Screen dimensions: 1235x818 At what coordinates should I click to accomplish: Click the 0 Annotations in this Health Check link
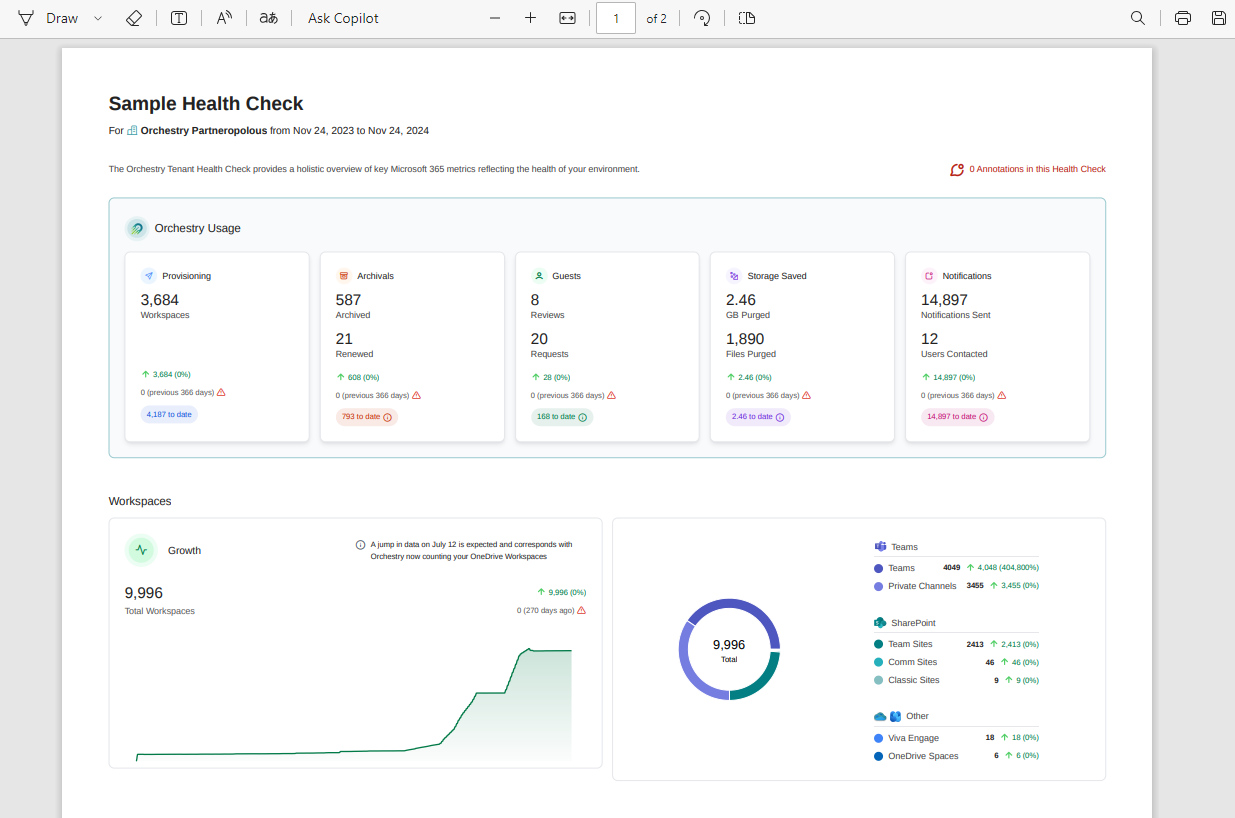pyautogui.click(x=1036, y=169)
